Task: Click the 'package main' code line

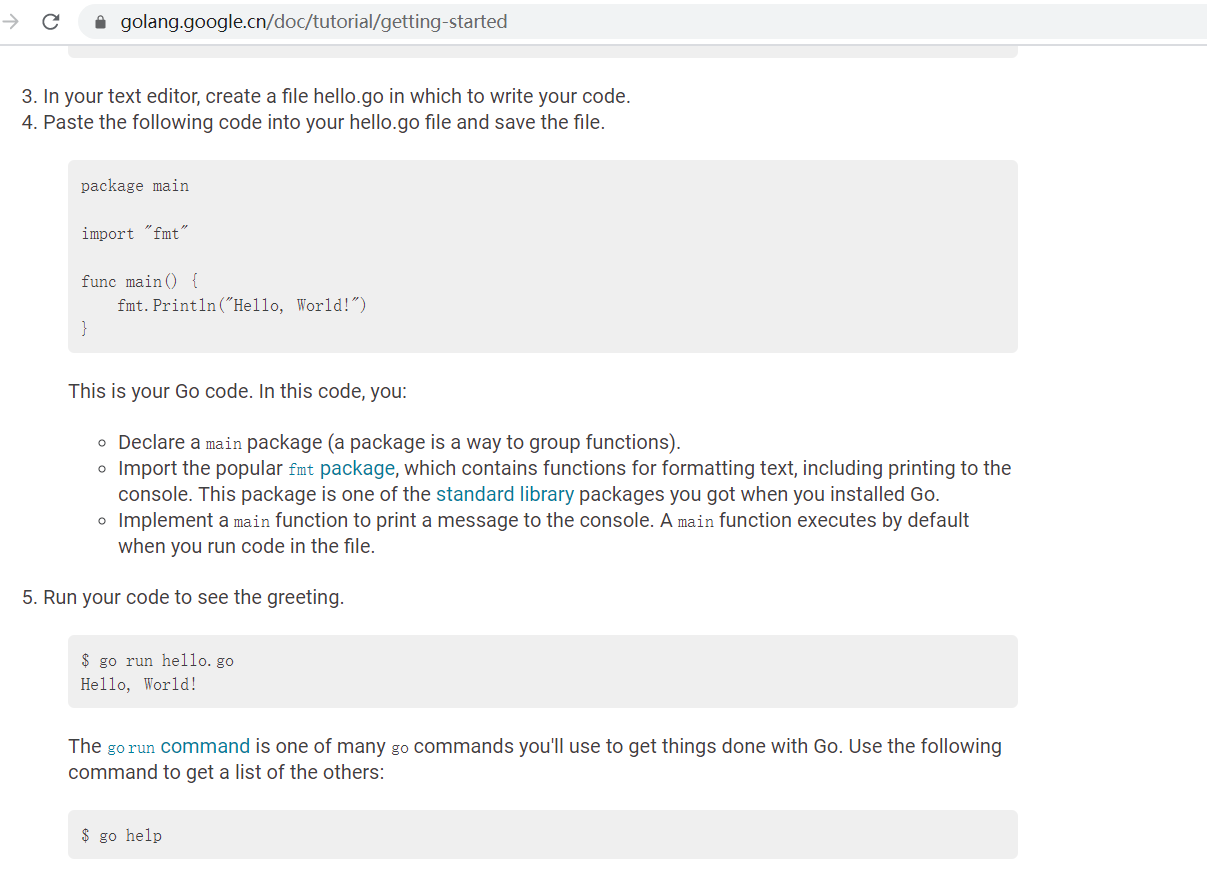Action: (135, 186)
